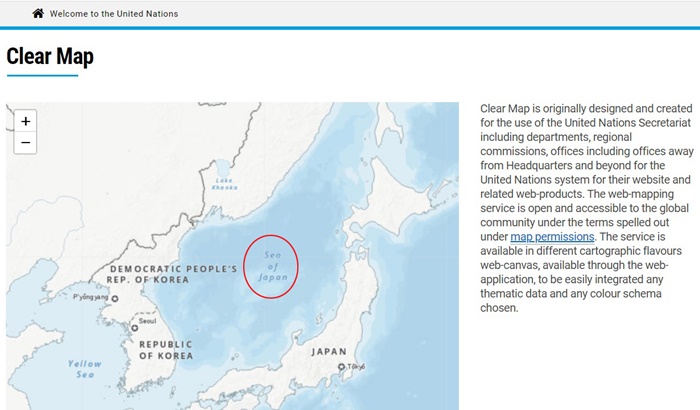Click the Clear Map page heading
This screenshot has width=700, height=410.
click(50, 57)
